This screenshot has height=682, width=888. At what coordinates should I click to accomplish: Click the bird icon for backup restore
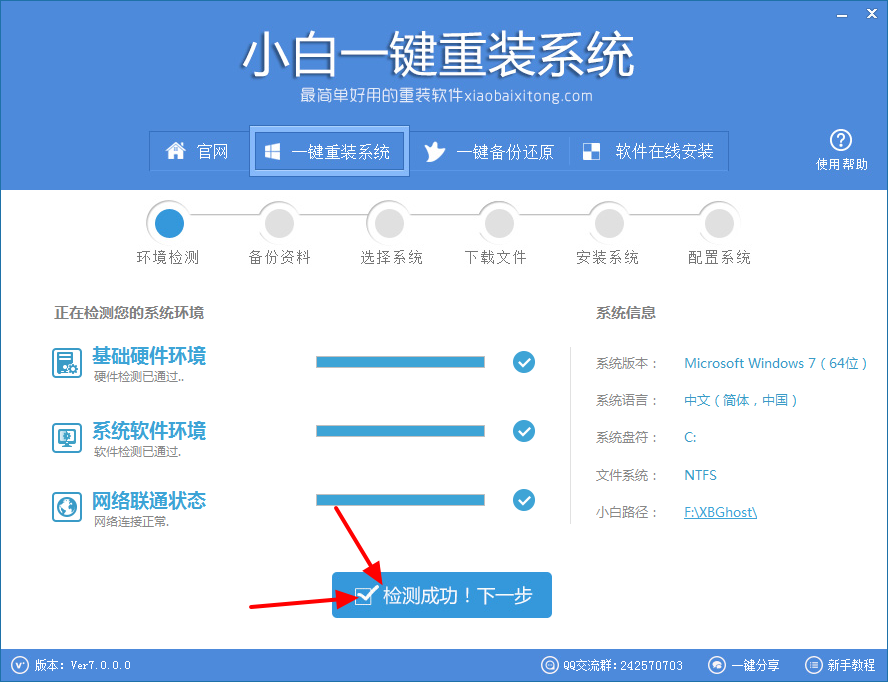(434, 152)
